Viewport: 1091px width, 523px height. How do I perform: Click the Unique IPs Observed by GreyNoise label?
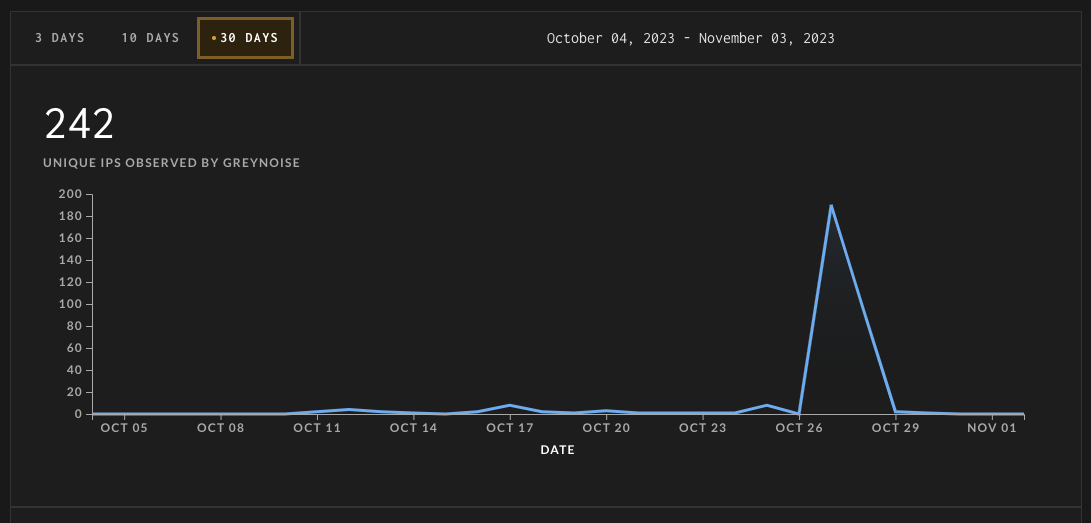pyautogui.click(x=171, y=163)
